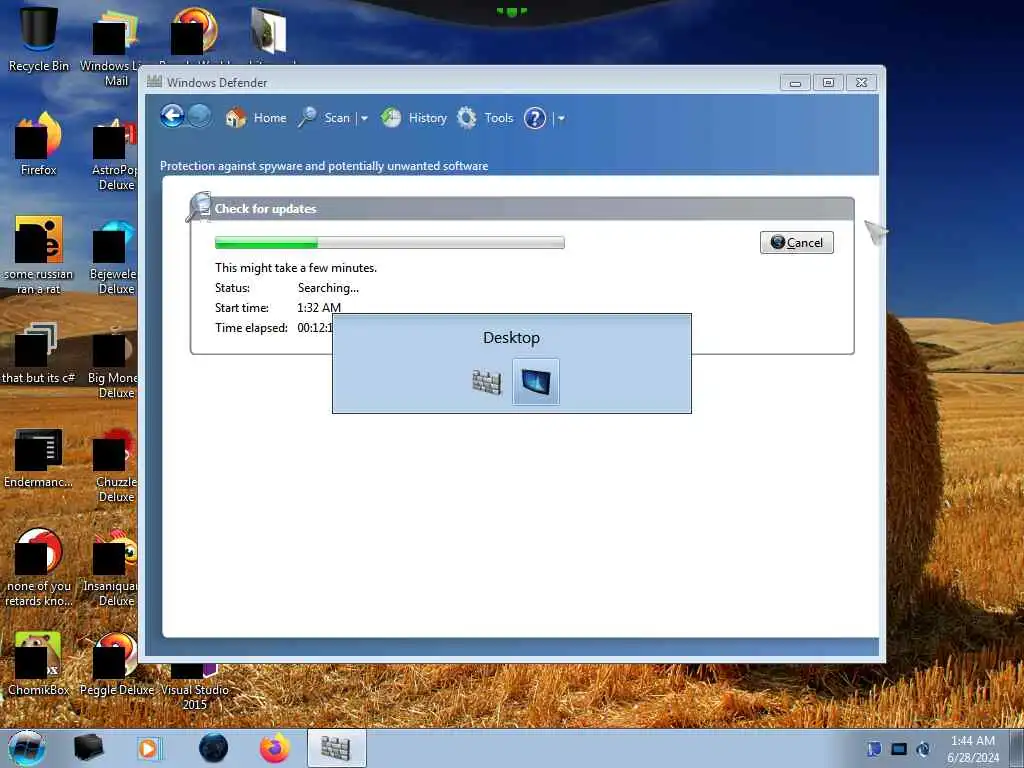Open Insaniquarium Deluxe desktop shortcut

(112, 568)
